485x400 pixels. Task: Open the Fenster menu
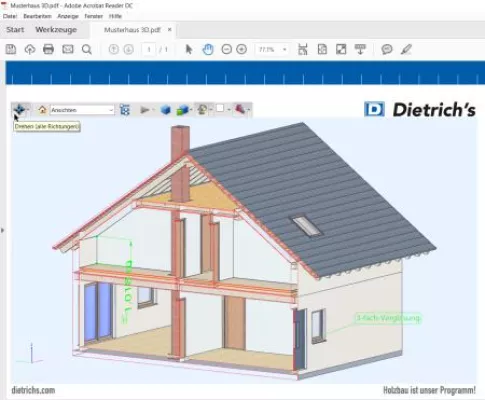[94, 16]
